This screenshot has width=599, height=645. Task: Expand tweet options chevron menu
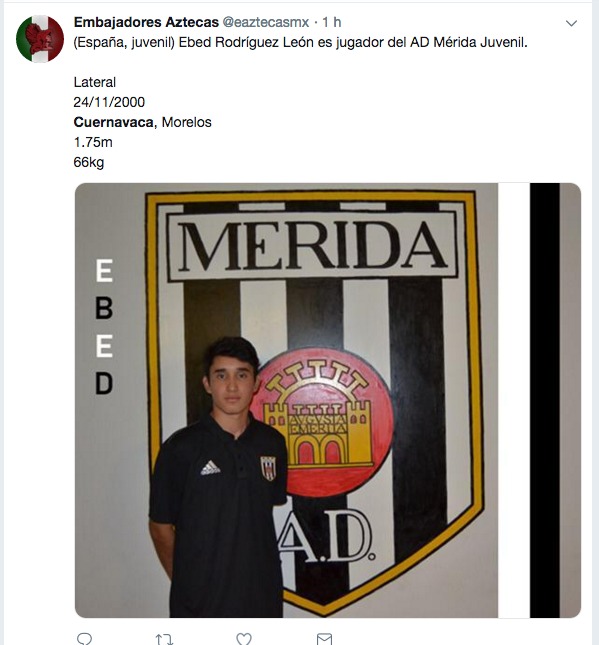[x=571, y=23]
